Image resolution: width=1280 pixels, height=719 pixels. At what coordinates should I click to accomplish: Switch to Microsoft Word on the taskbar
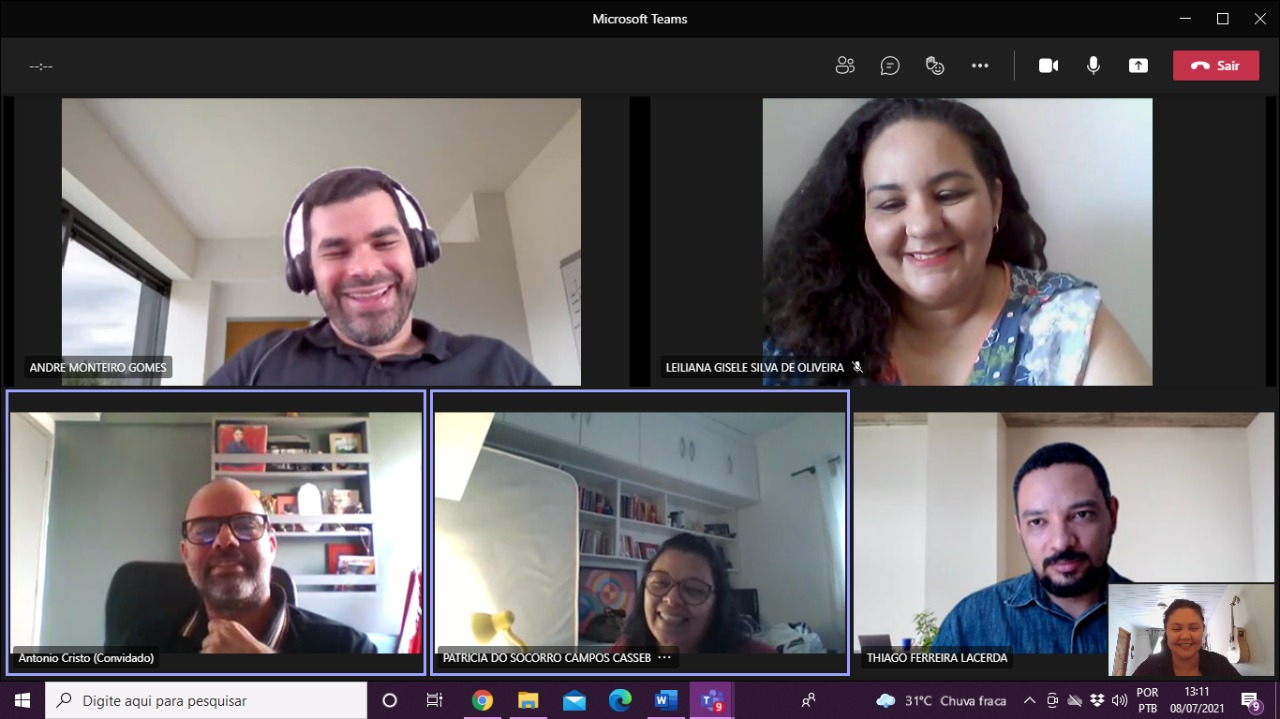666,700
